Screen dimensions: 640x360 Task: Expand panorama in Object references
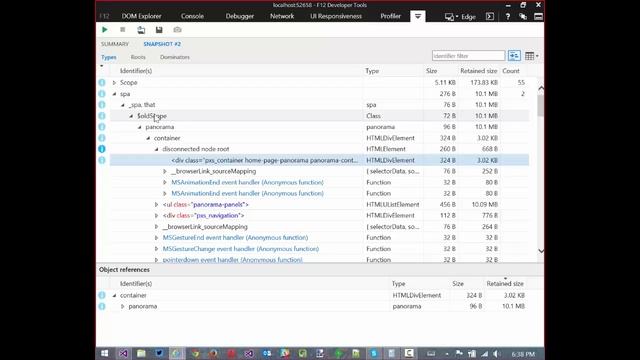[122, 306]
